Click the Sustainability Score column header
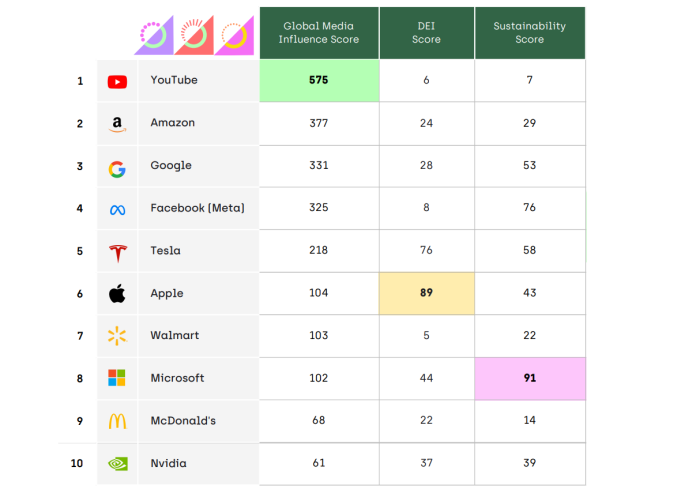696x493 pixels. click(x=529, y=33)
